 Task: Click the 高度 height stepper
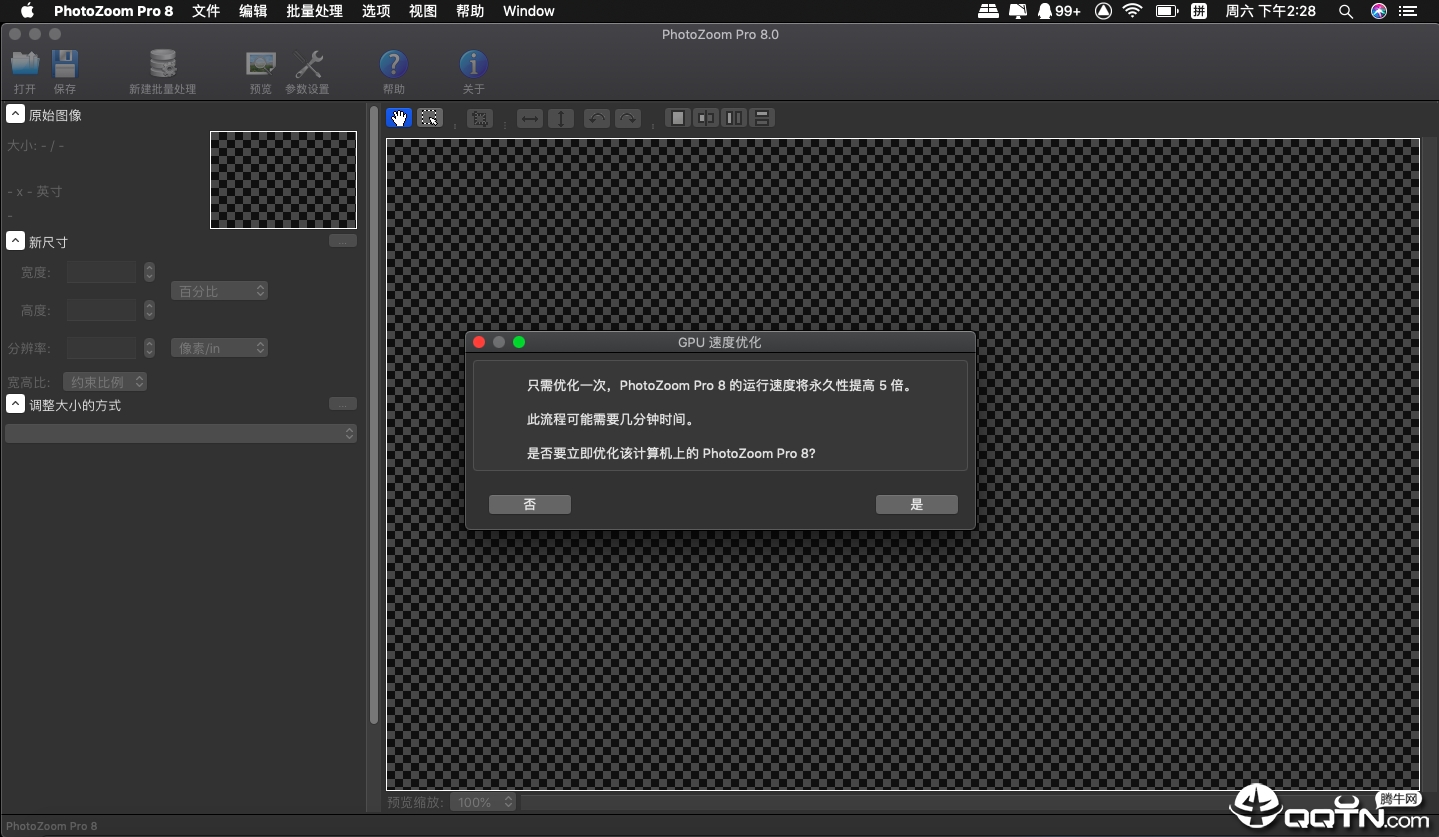tap(149, 310)
